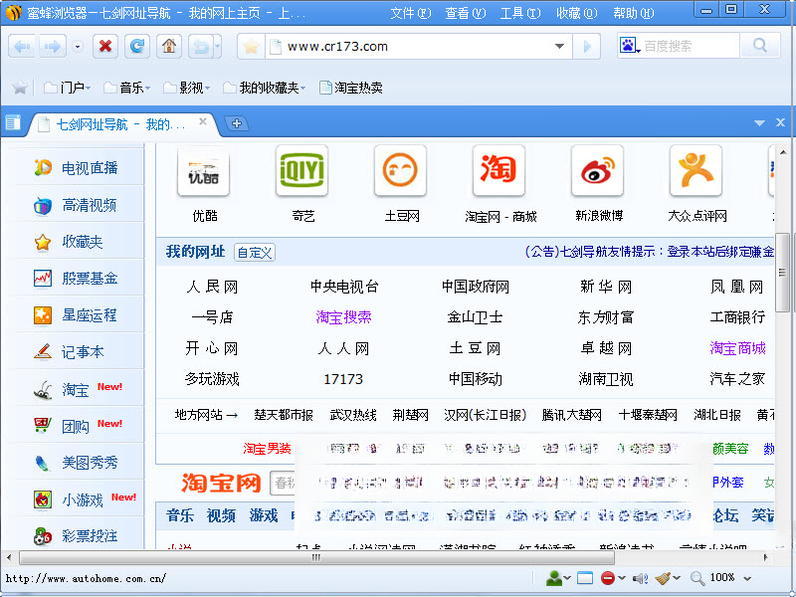Screen dimensions: 796x597
Task: Stop loading with the red X button
Action: tap(105, 47)
